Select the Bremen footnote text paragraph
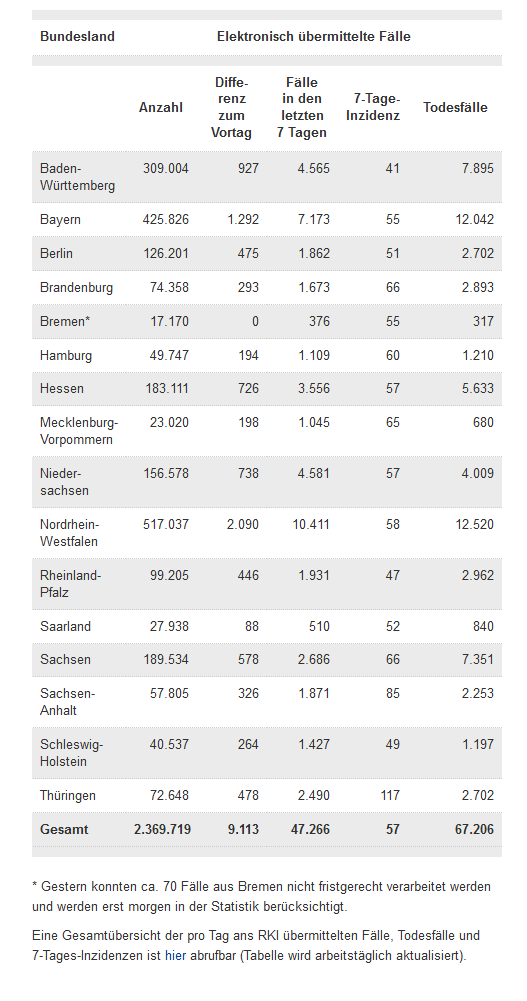The image size is (527, 1001). tap(262, 896)
